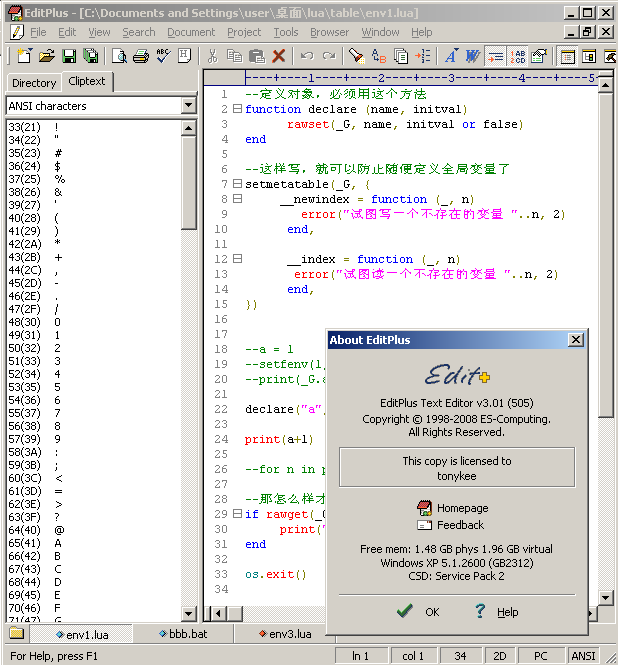Image resolution: width=618 pixels, height=665 pixels.
Task: Toggle the line number display icon
Action: point(517,56)
